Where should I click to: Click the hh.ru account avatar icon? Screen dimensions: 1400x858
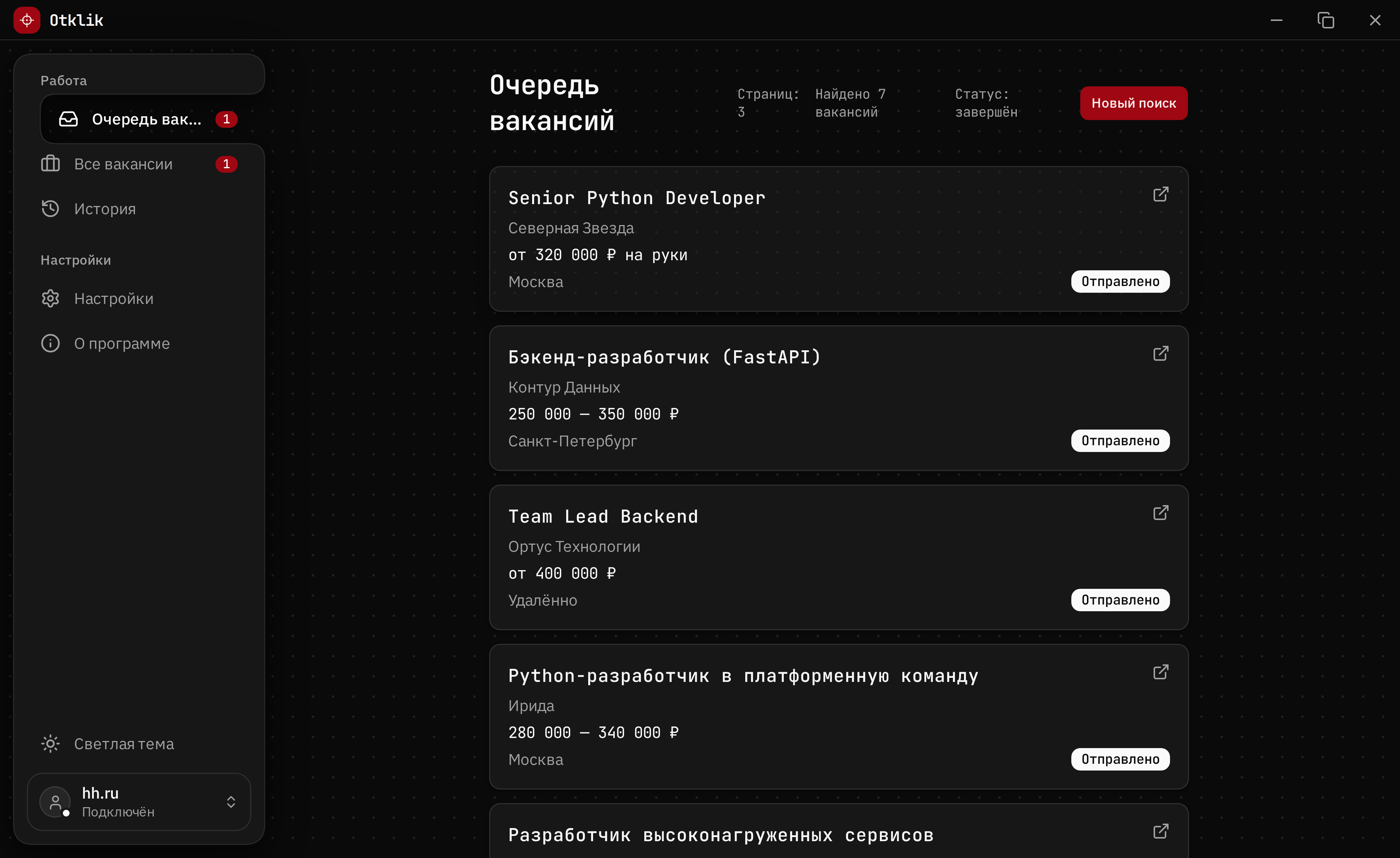pos(55,802)
